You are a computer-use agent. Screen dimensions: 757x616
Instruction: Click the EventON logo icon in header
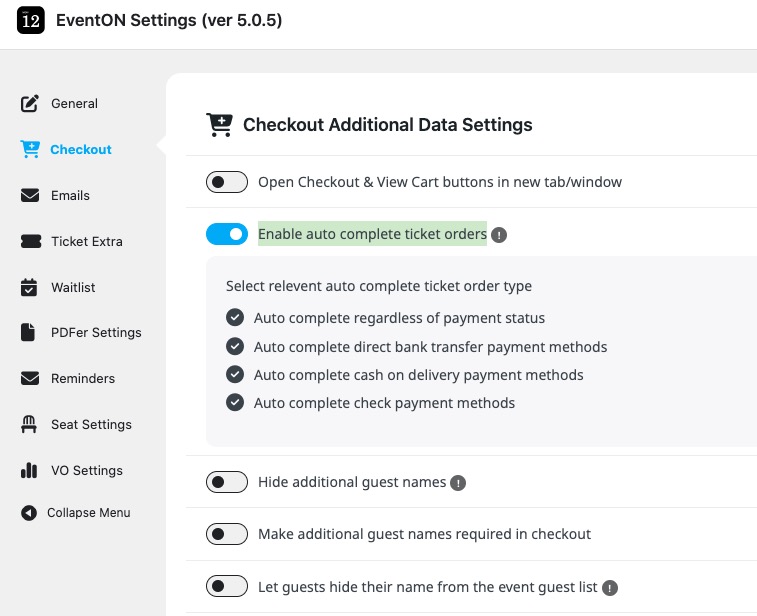click(32, 20)
